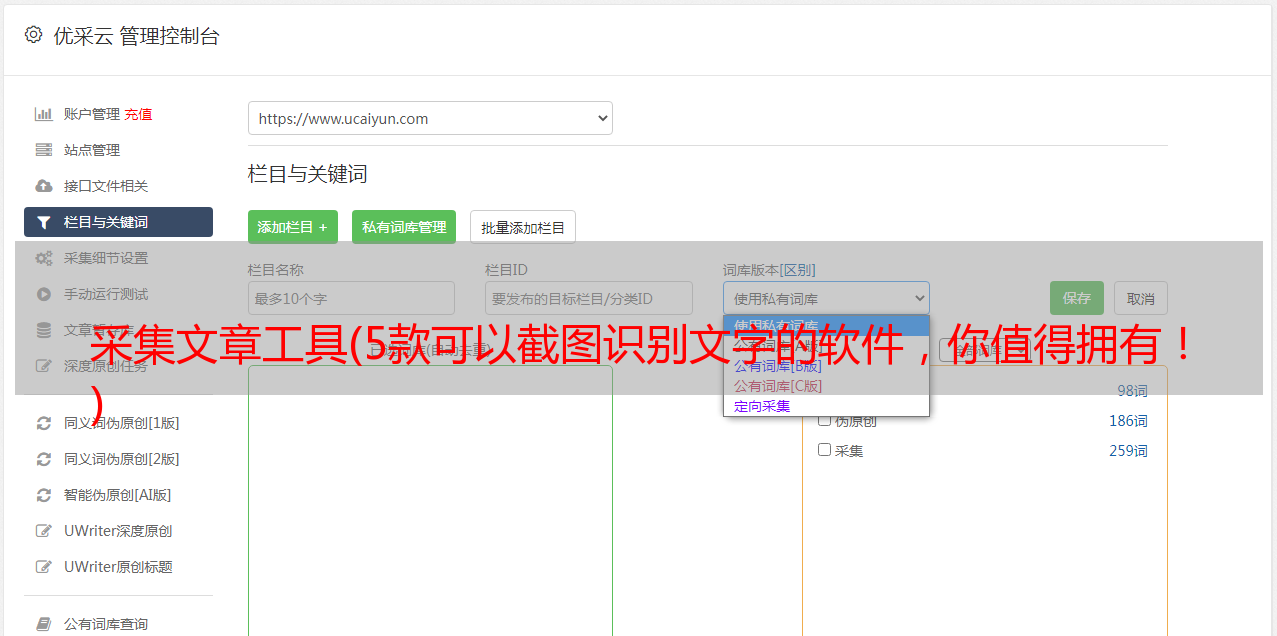Click the 栏目与关键词 page heading
Image resolution: width=1277 pixels, height=636 pixels.
[308, 174]
